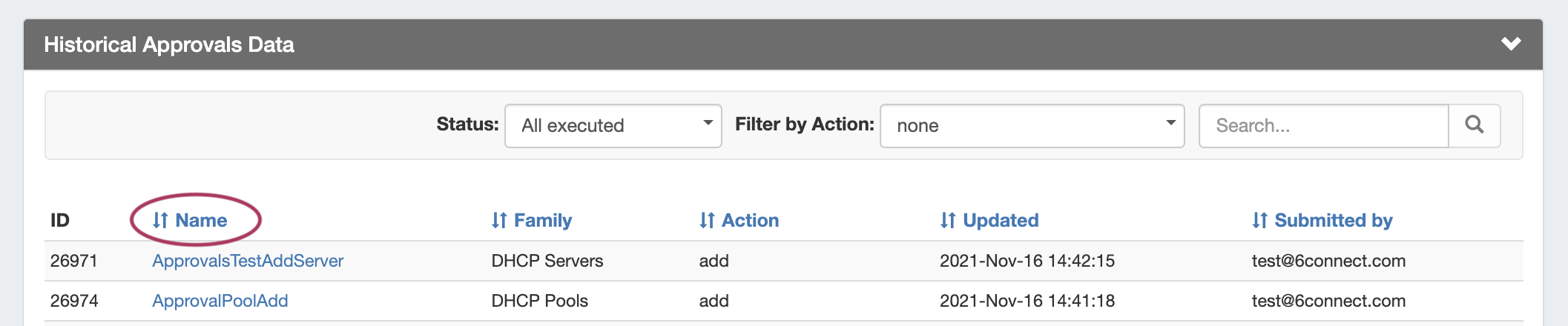Click the sort arrows icon beside Updated
This screenshot has width=1568, height=326.
[948, 220]
